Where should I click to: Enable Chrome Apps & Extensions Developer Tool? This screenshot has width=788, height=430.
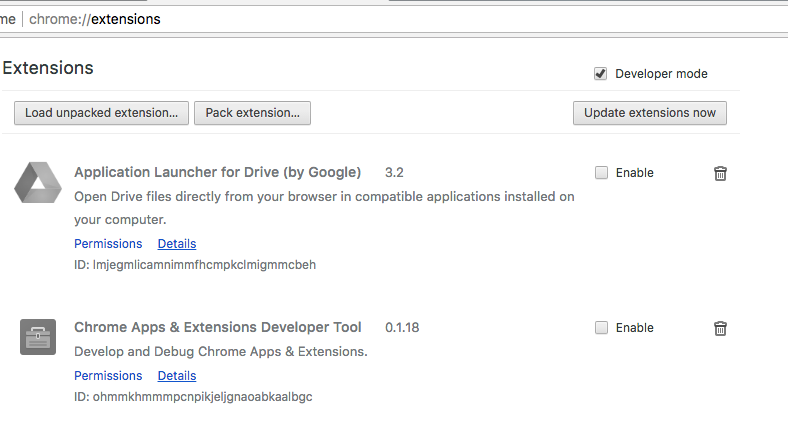pyautogui.click(x=601, y=327)
